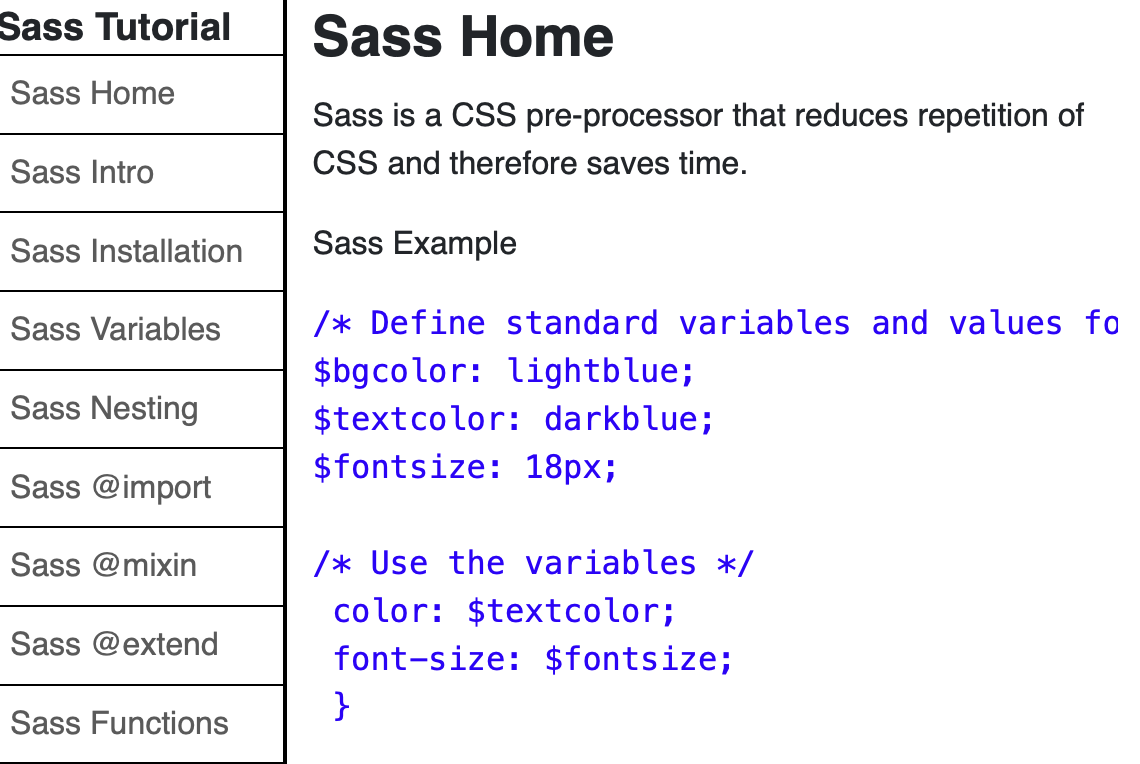This screenshot has height=764, width=1140.
Task: Go to the Sass @extend page
Action: (x=115, y=645)
